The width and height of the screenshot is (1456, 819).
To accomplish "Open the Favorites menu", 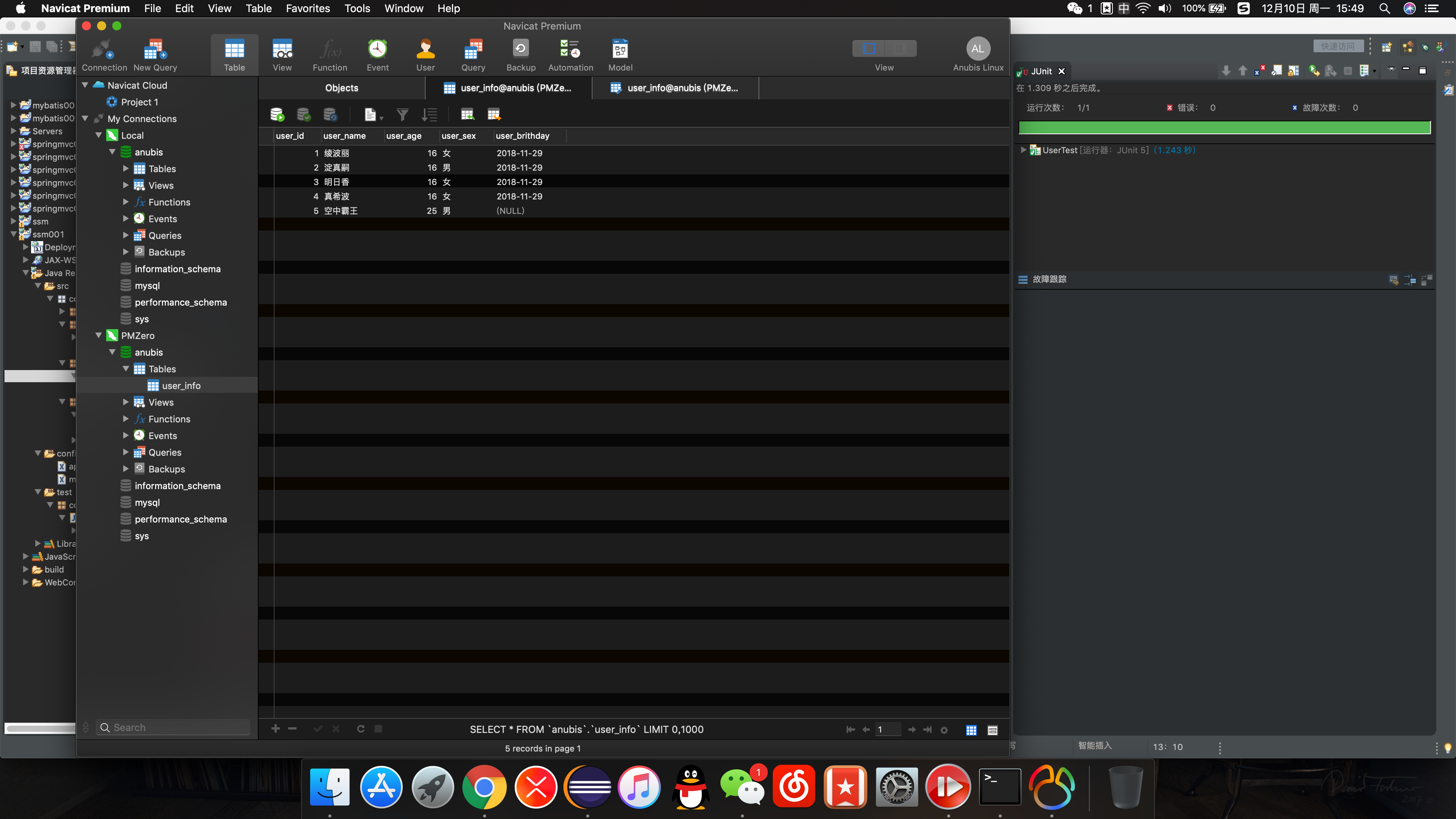I will pos(308,8).
